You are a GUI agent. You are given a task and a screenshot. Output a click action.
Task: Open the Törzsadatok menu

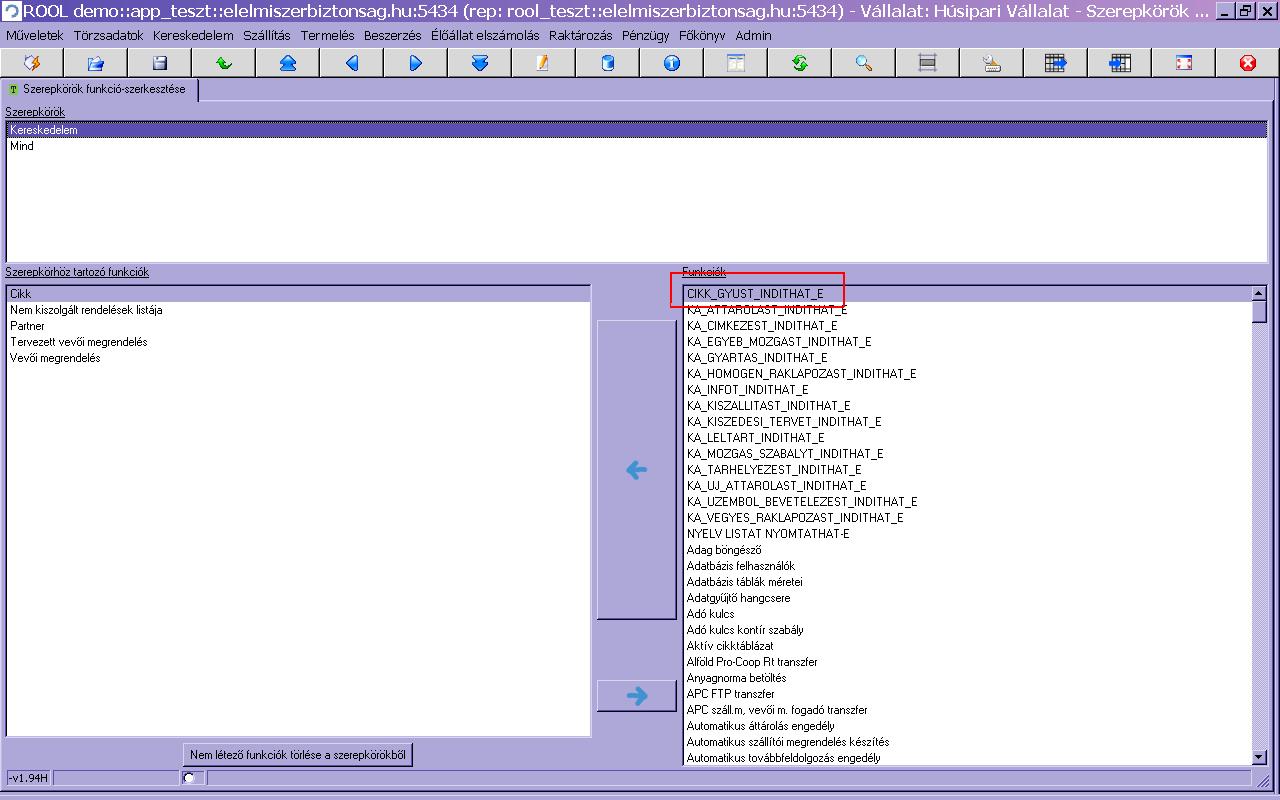point(109,35)
